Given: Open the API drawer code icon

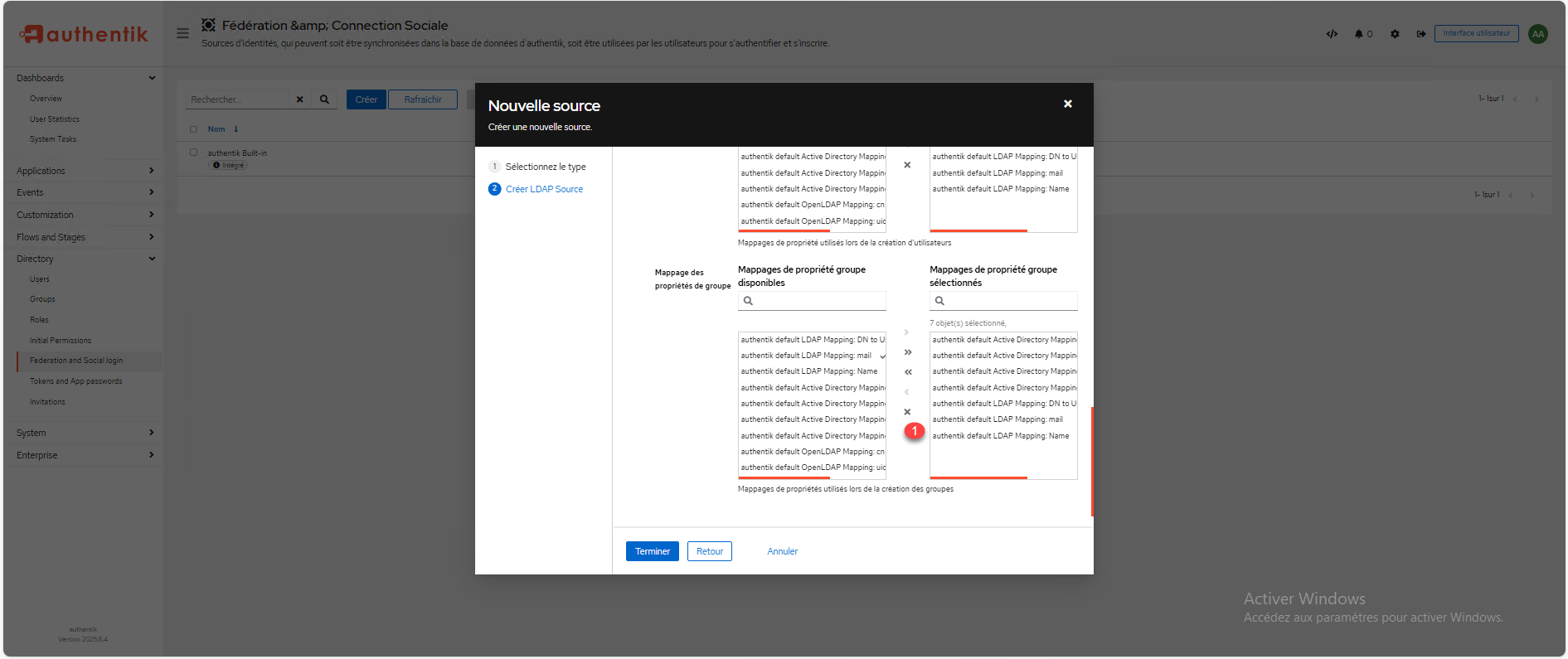Looking at the screenshot, I should point(1332,34).
